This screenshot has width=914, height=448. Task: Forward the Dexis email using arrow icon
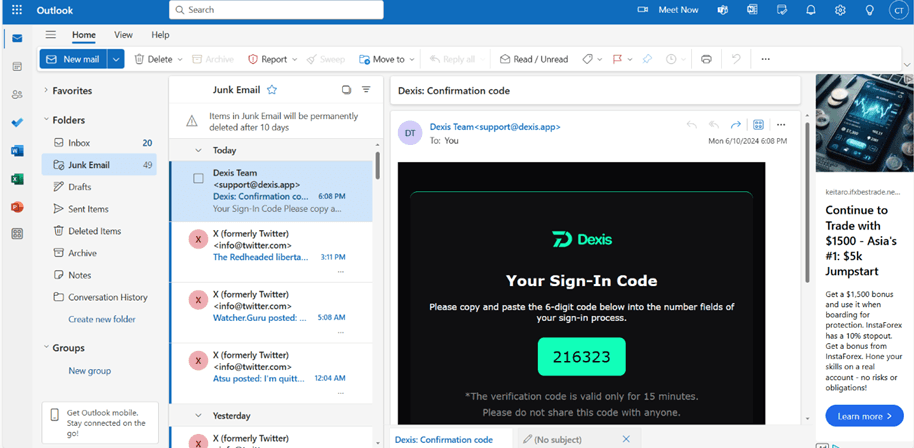(x=736, y=125)
